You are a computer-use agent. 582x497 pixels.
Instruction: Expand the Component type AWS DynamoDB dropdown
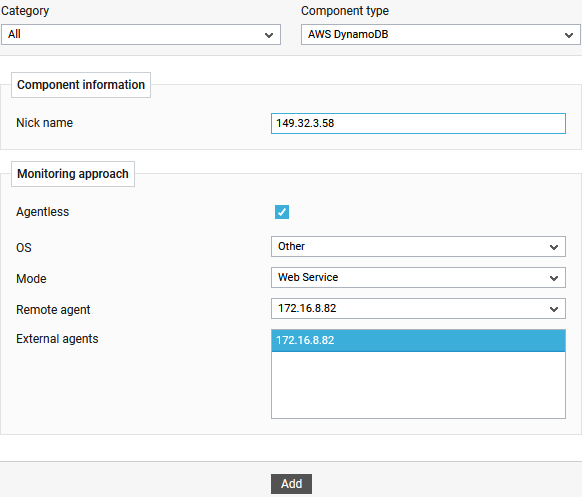coord(441,35)
